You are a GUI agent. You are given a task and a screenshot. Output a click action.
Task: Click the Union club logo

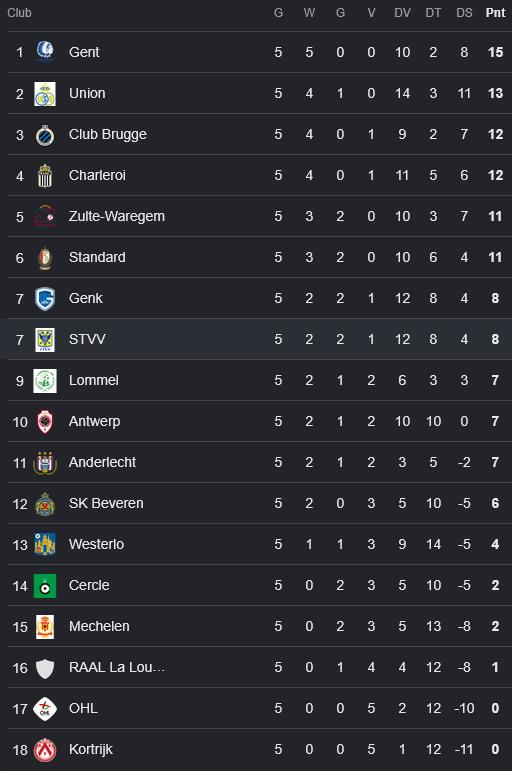pos(45,93)
